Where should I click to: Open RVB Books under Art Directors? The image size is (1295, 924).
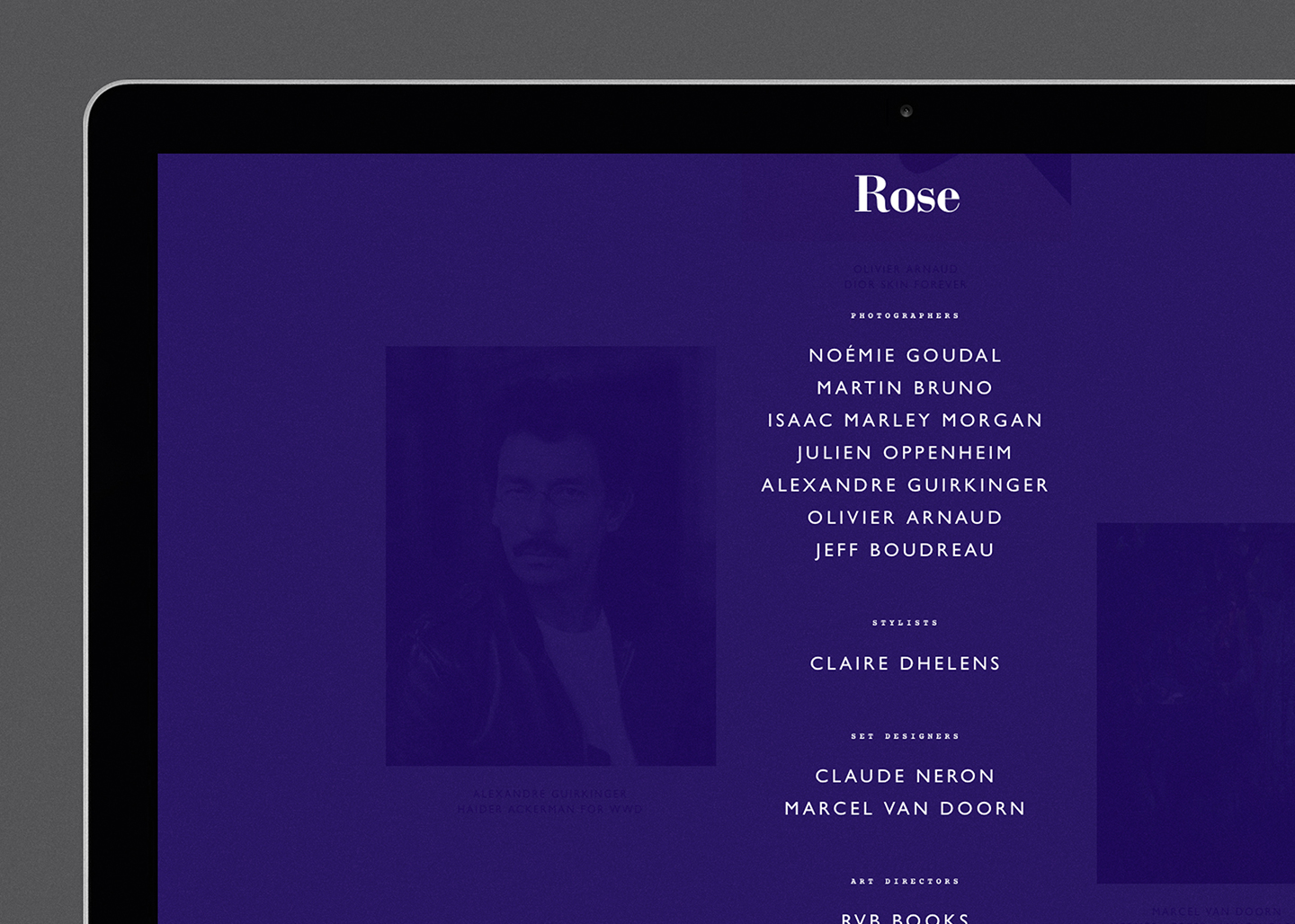[905, 918]
